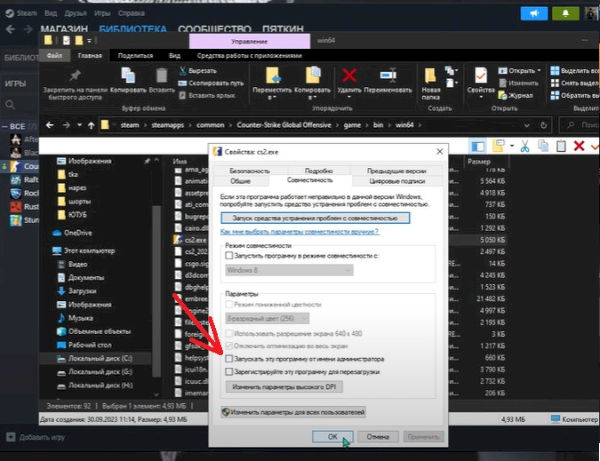Click Select all (Выделить все) icon
600x461 pixels.
coord(554,70)
